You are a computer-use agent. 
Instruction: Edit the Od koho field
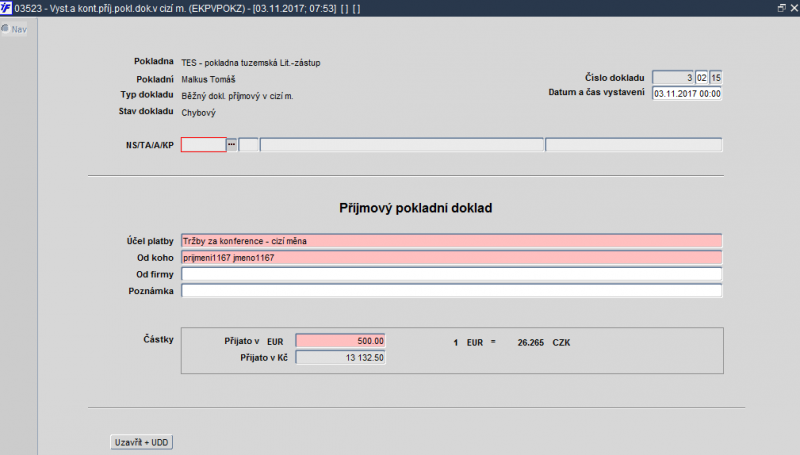point(452,258)
